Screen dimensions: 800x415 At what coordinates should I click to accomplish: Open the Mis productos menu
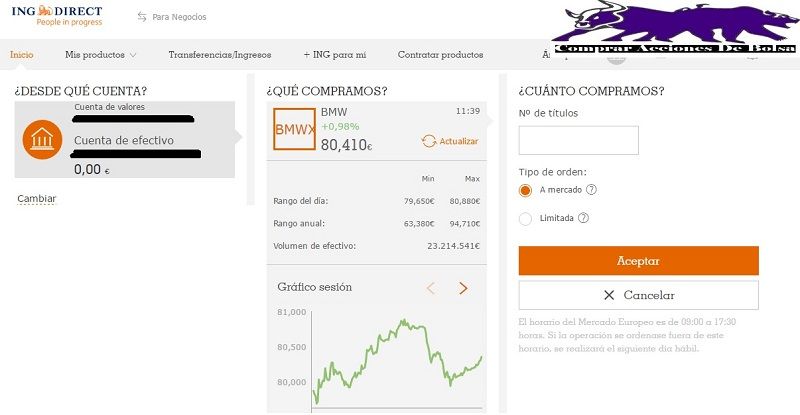[x=95, y=55]
